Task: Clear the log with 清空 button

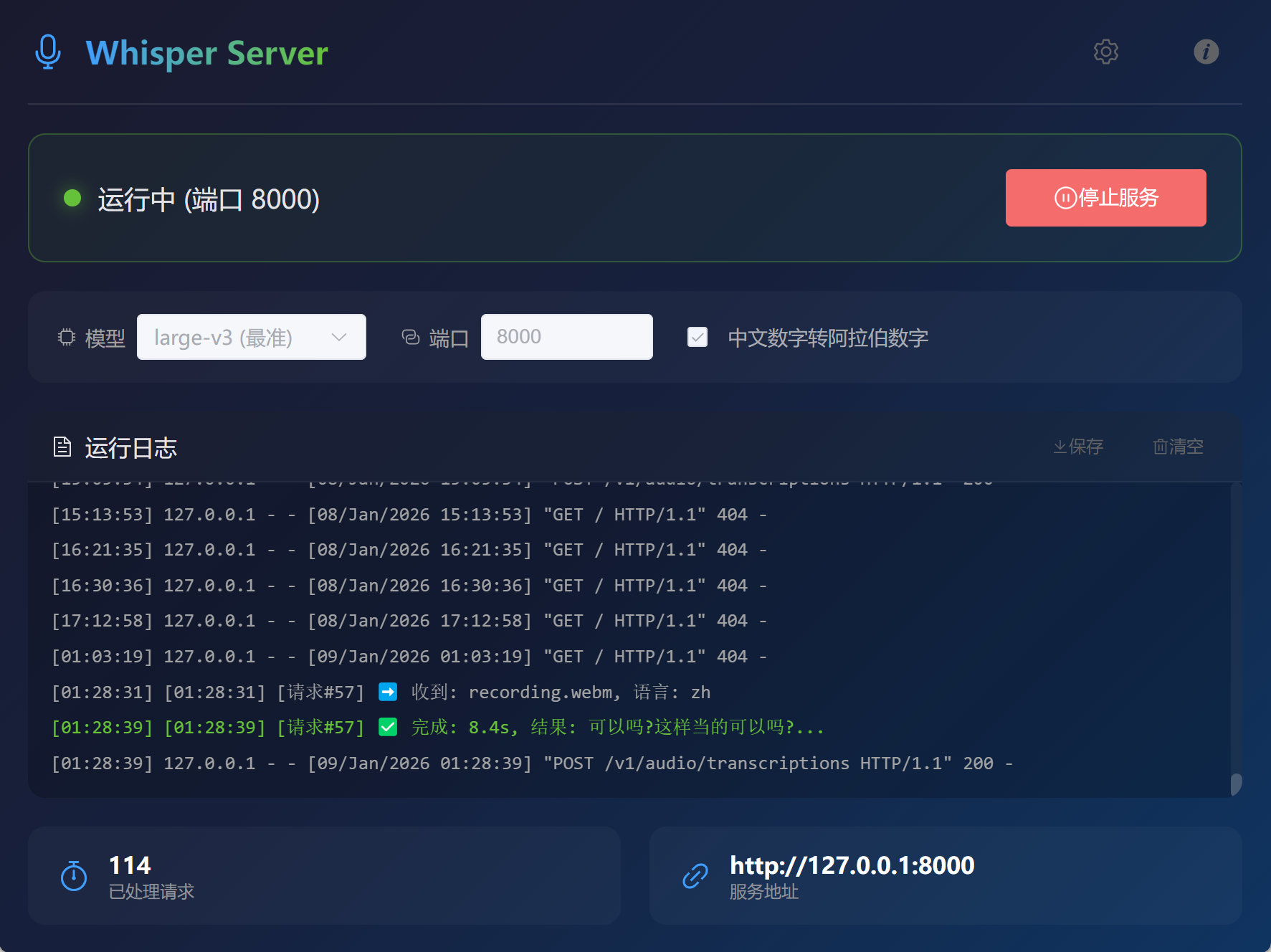Action: [x=1178, y=447]
